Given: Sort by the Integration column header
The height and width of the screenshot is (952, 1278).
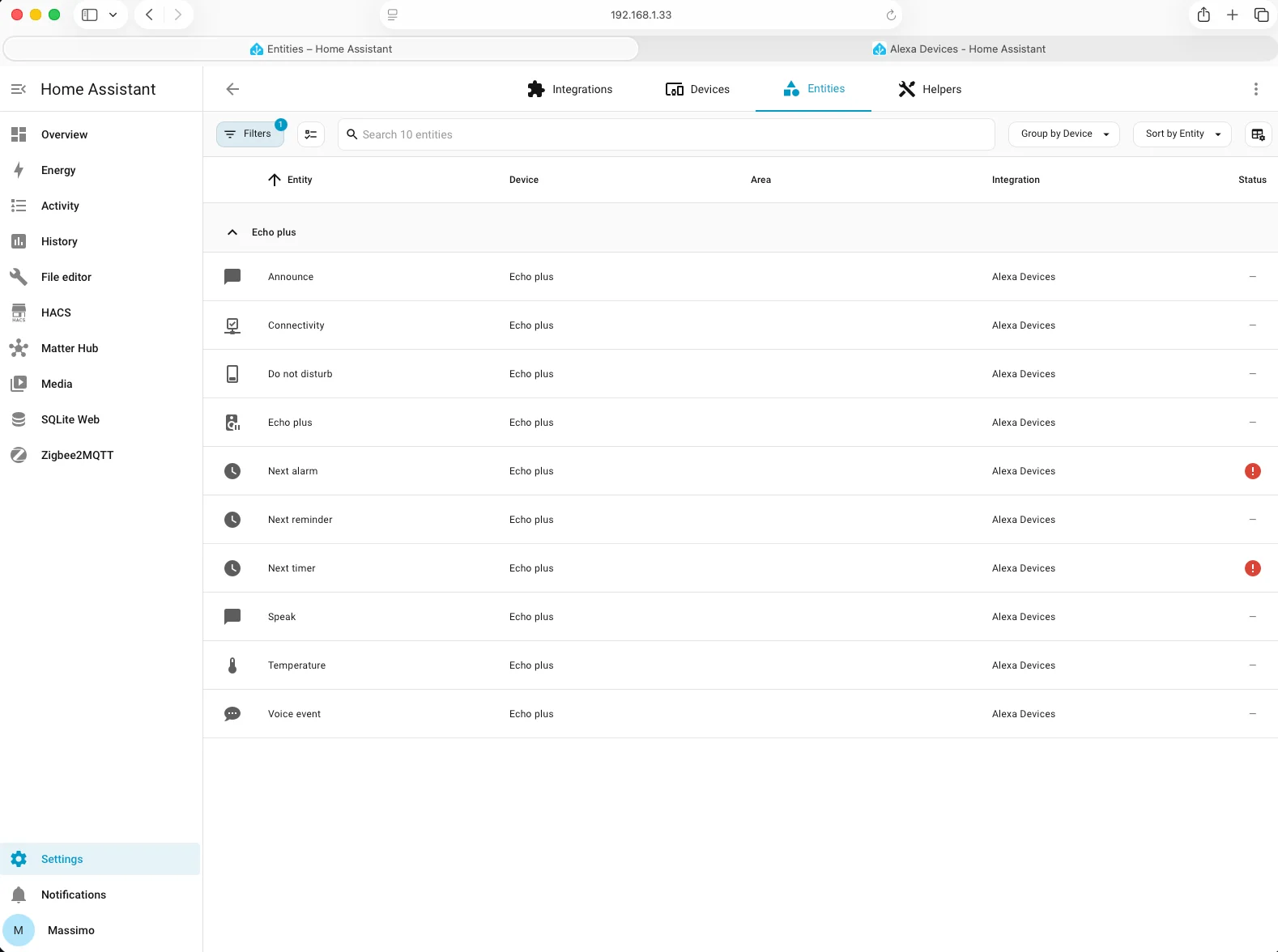Looking at the screenshot, I should click(x=1016, y=180).
